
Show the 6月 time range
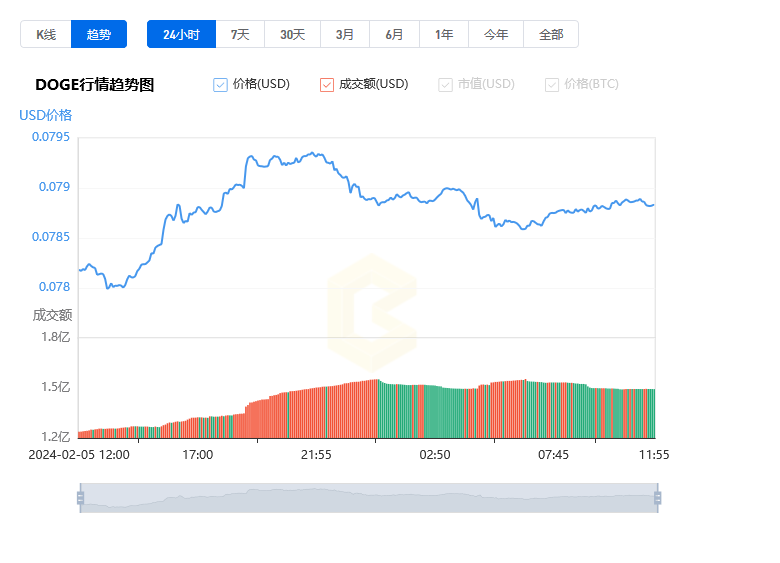394,34
